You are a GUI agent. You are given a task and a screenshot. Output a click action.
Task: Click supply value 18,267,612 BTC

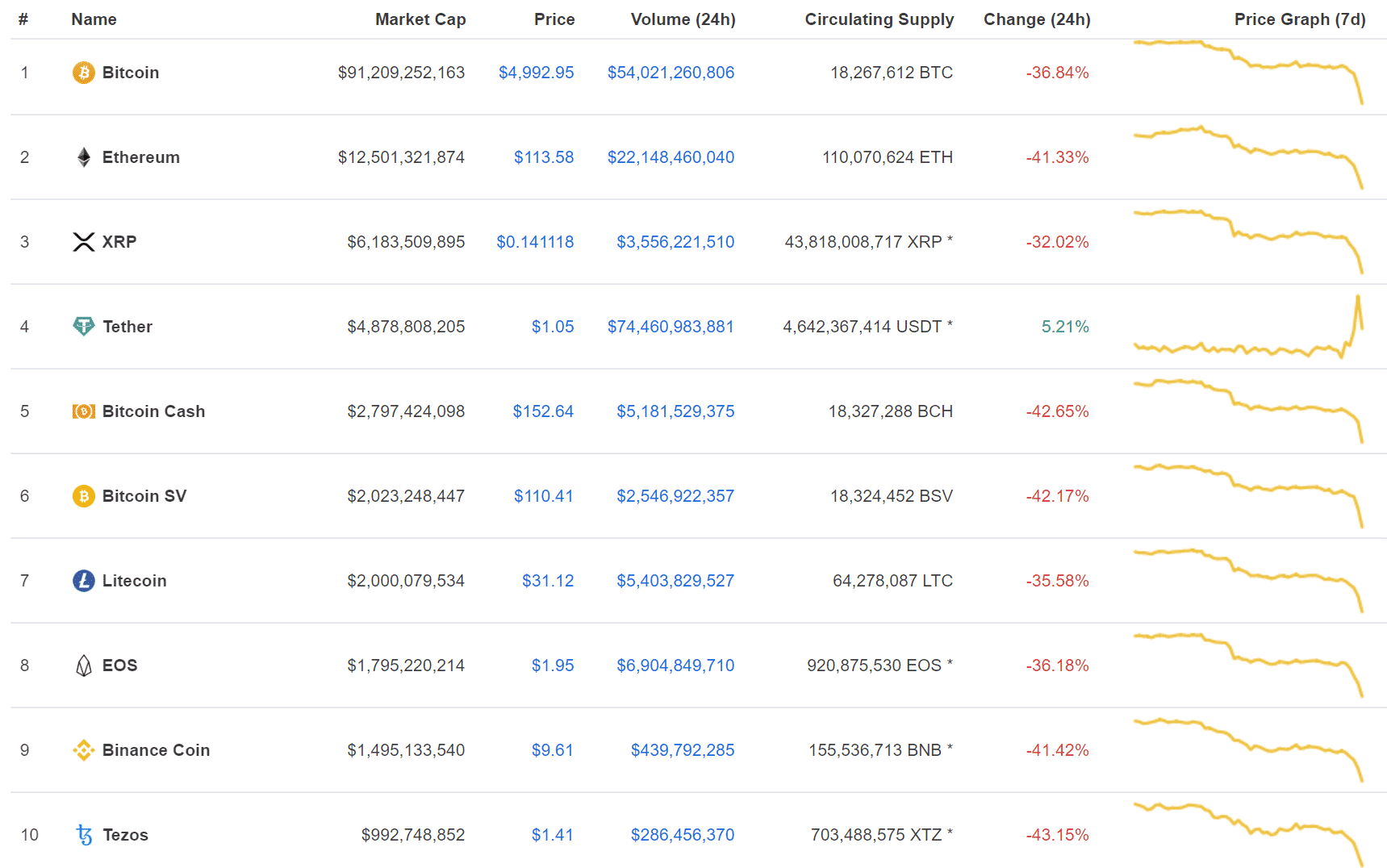click(892, 73)
